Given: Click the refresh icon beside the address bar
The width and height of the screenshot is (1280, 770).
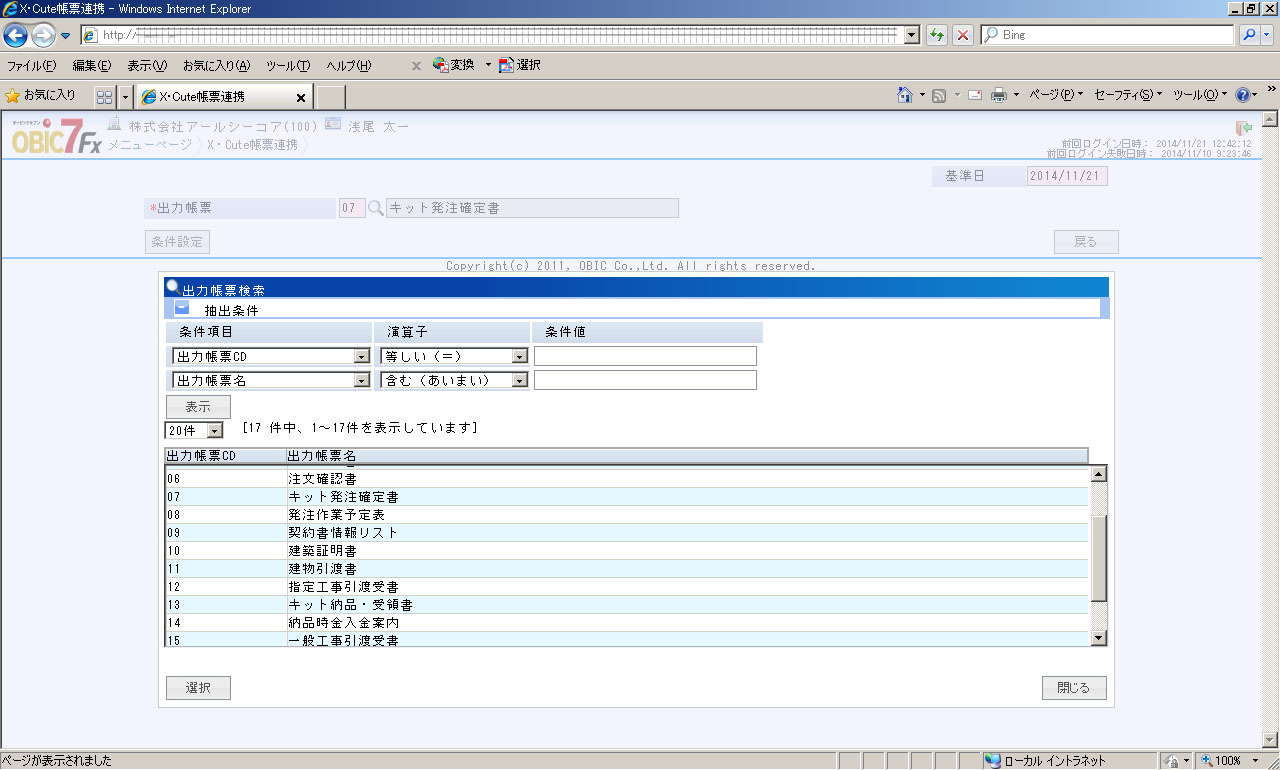Looking at the screenshot, I should click(937, 35).
